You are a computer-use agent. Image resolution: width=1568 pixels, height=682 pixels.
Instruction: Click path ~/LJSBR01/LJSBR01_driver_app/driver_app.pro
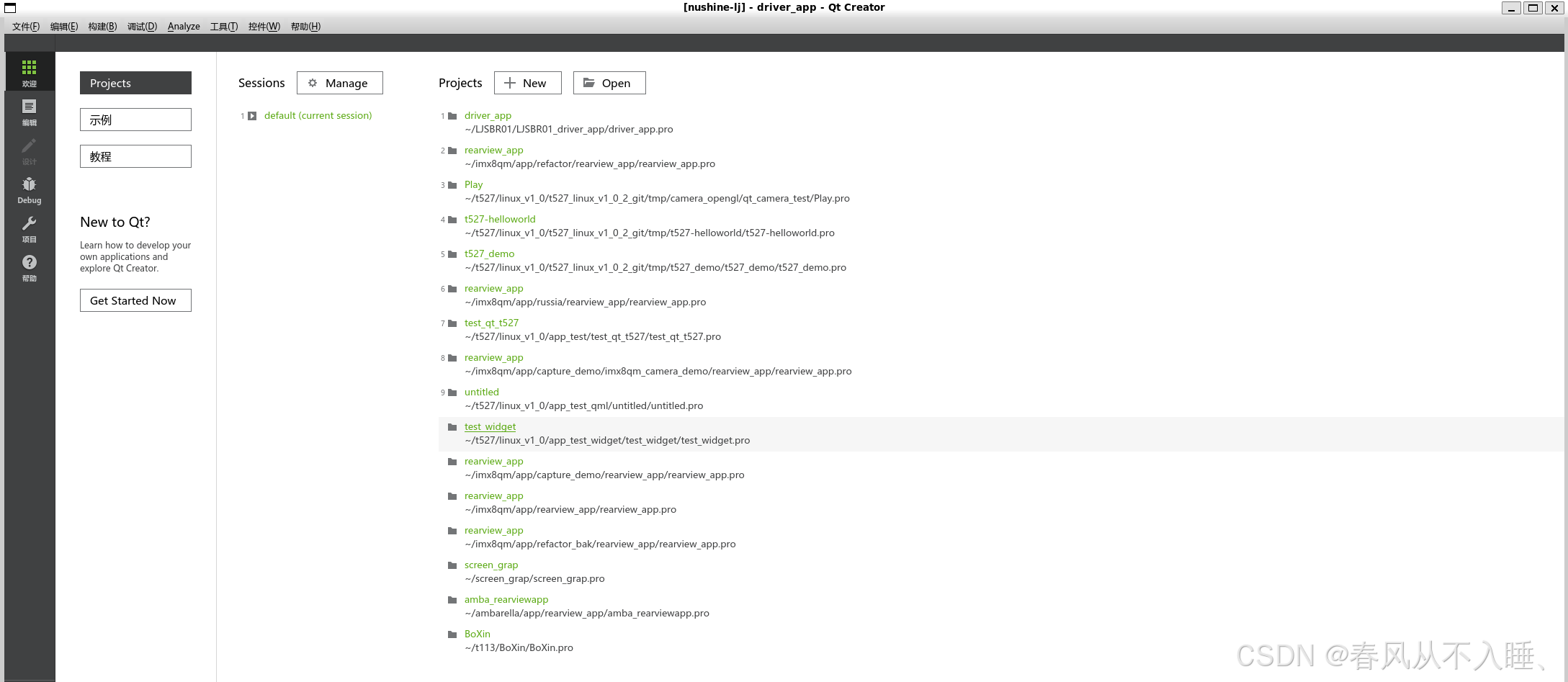click(569, 130)
